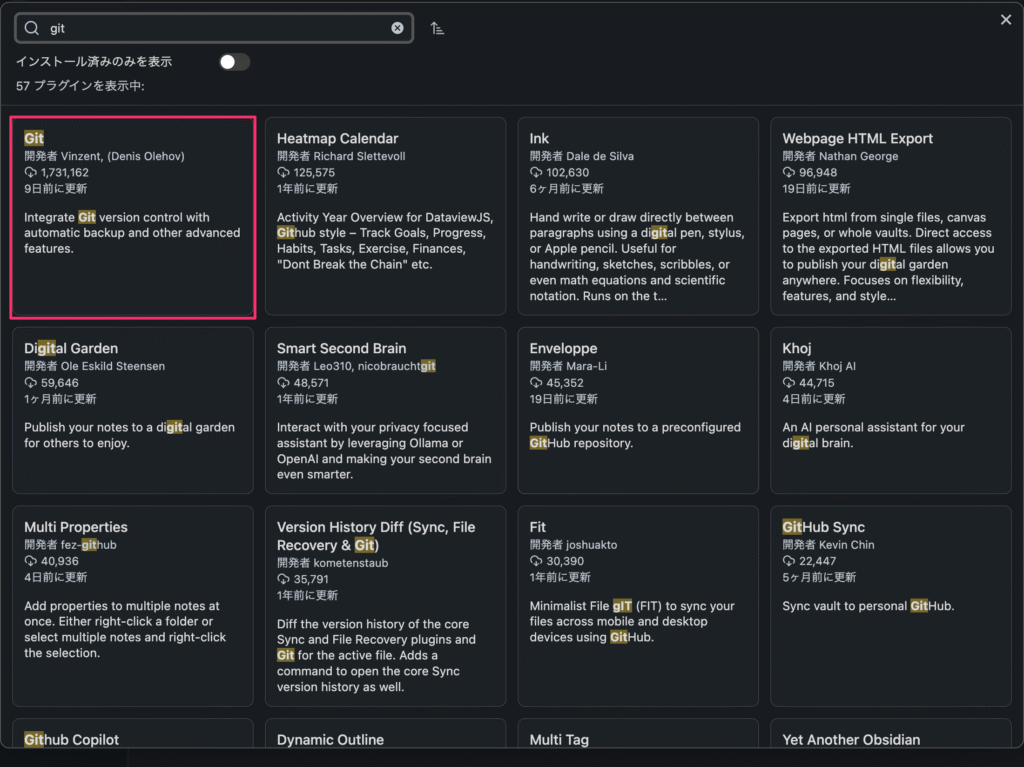Toggle show installed plugins only switch
The height and width of the screenshot is (767, 1024).
click(234, 62)
